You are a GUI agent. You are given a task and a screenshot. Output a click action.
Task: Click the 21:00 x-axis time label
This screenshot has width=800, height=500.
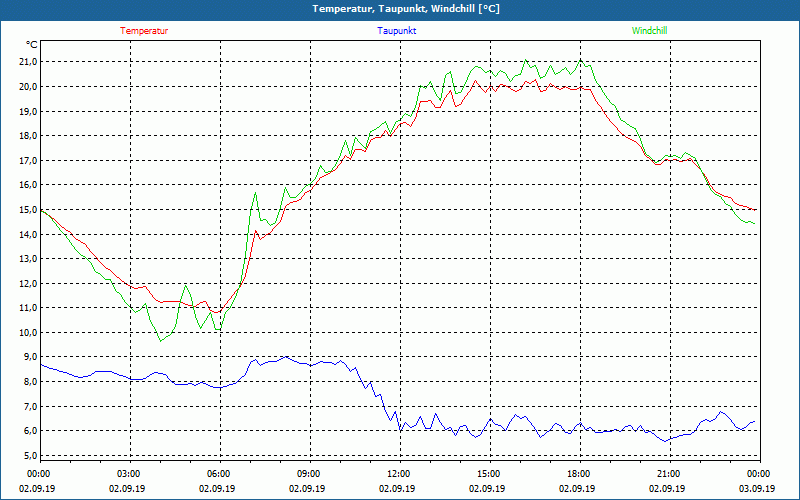point(668,474)
